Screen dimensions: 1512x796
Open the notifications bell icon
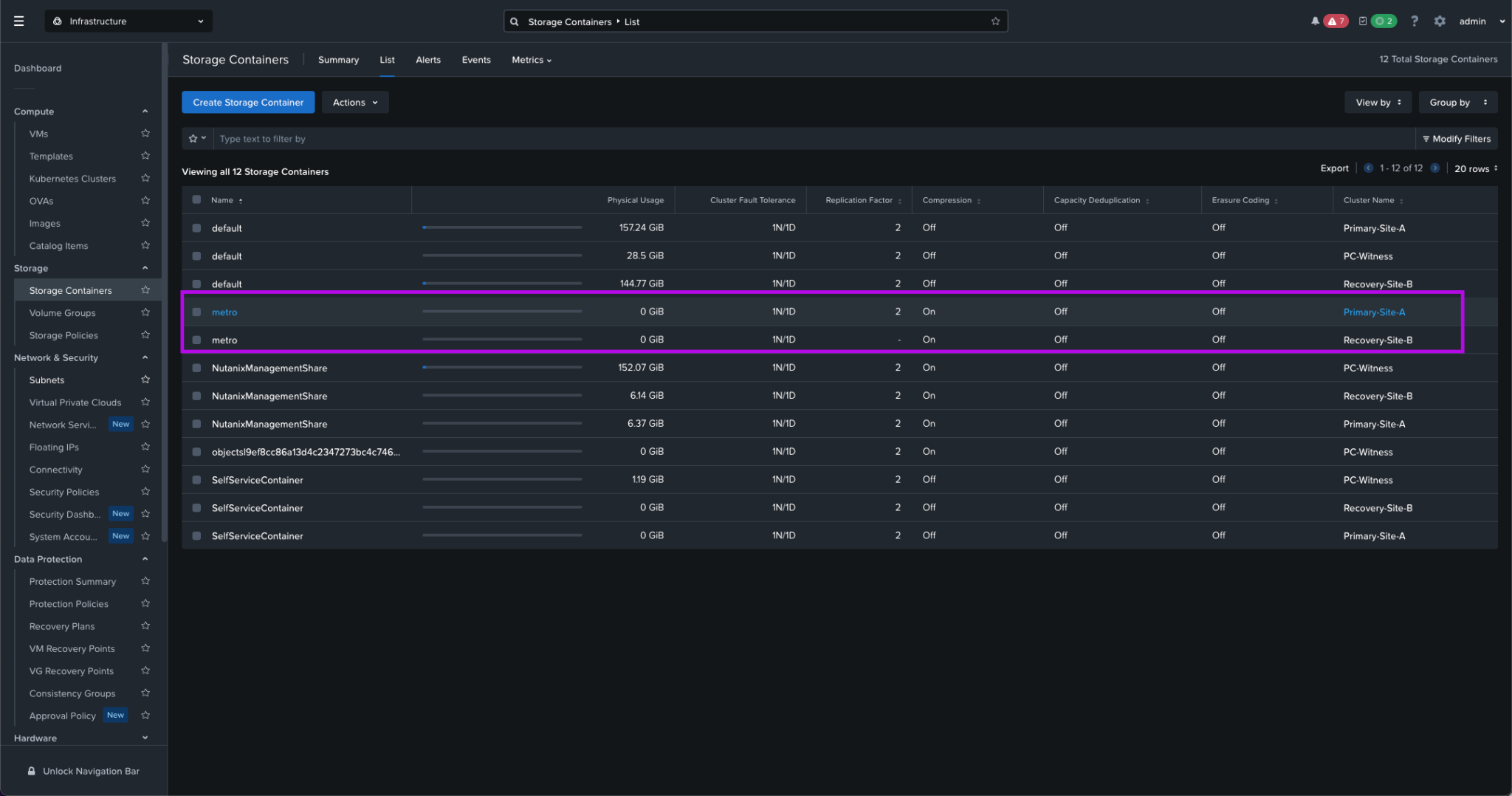pyautogui.click(x=1314, y=21)
